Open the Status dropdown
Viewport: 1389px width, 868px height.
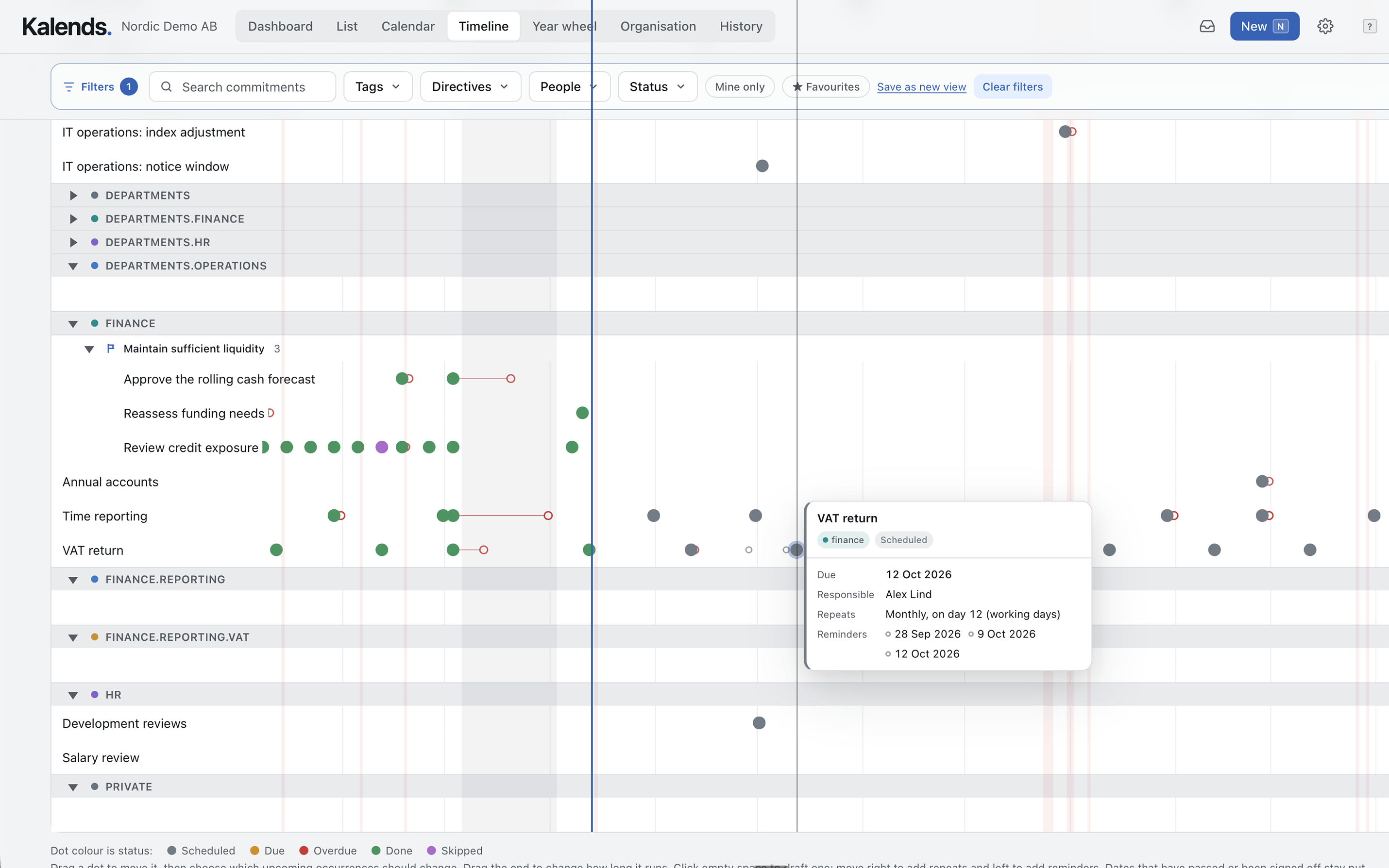tap(658, 87)
